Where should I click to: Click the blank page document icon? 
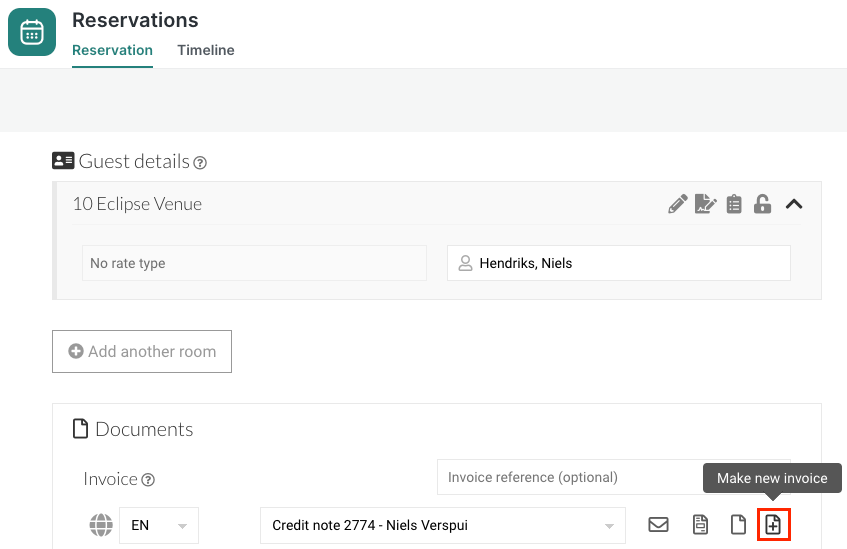point(737,524)
